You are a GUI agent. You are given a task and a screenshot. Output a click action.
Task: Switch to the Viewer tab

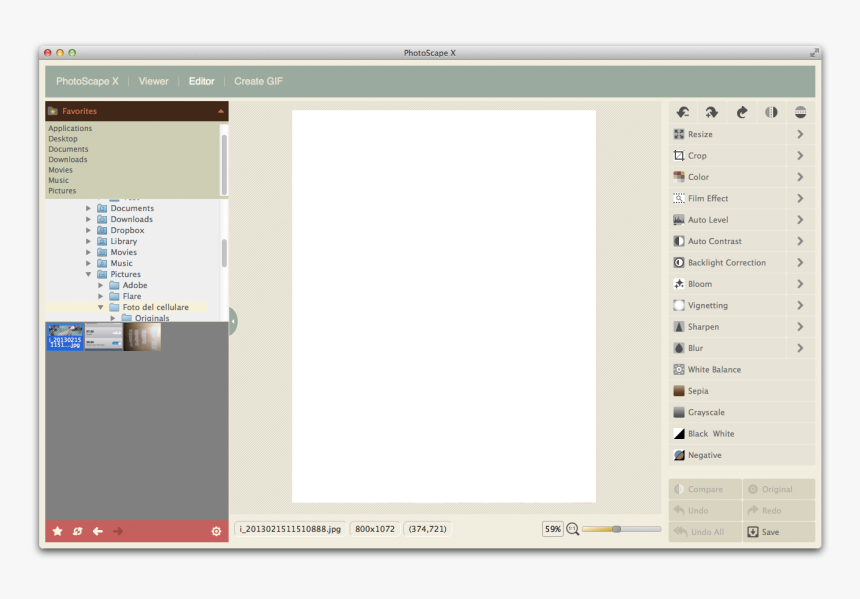pyautogui.click(x=153, y=81)
